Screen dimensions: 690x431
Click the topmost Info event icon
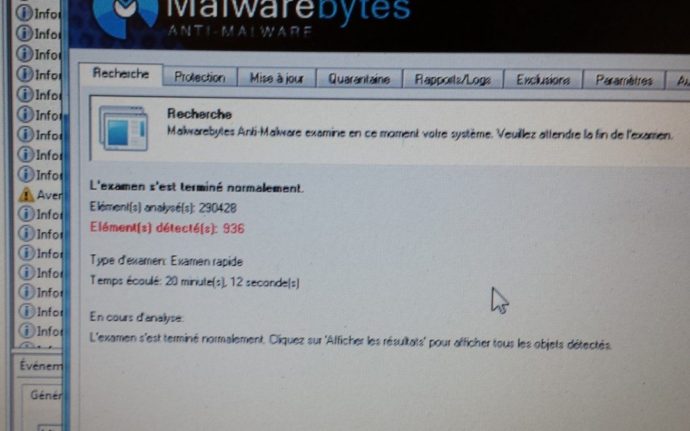25,13
